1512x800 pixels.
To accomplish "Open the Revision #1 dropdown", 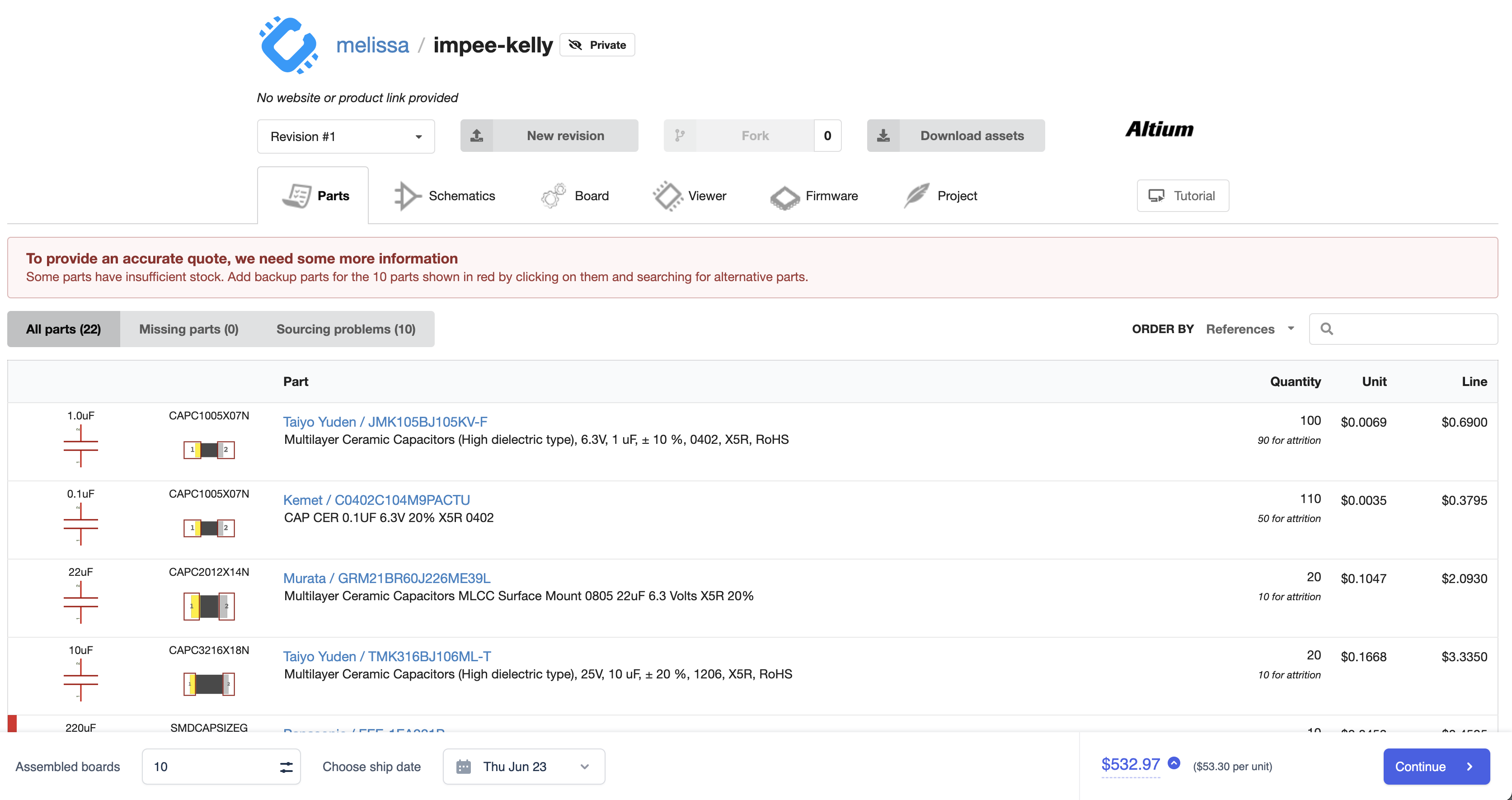I will [x=346, y=136].
